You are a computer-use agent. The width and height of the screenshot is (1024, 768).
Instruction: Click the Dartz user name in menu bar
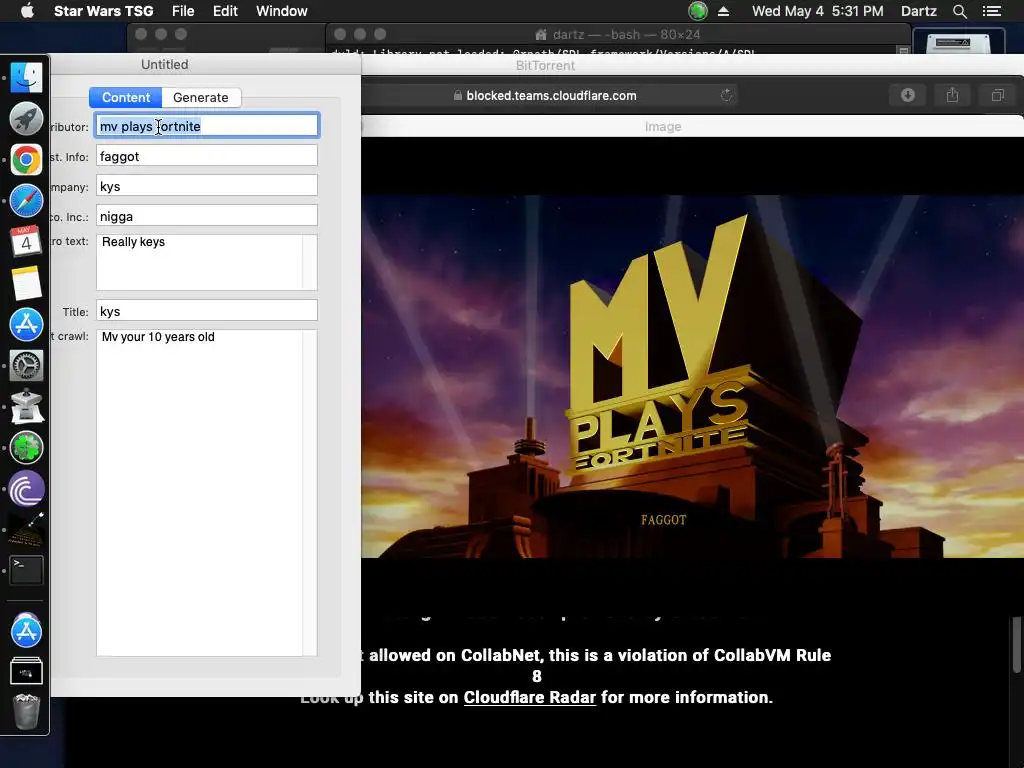pyautogui.click(x=918, y=11)
